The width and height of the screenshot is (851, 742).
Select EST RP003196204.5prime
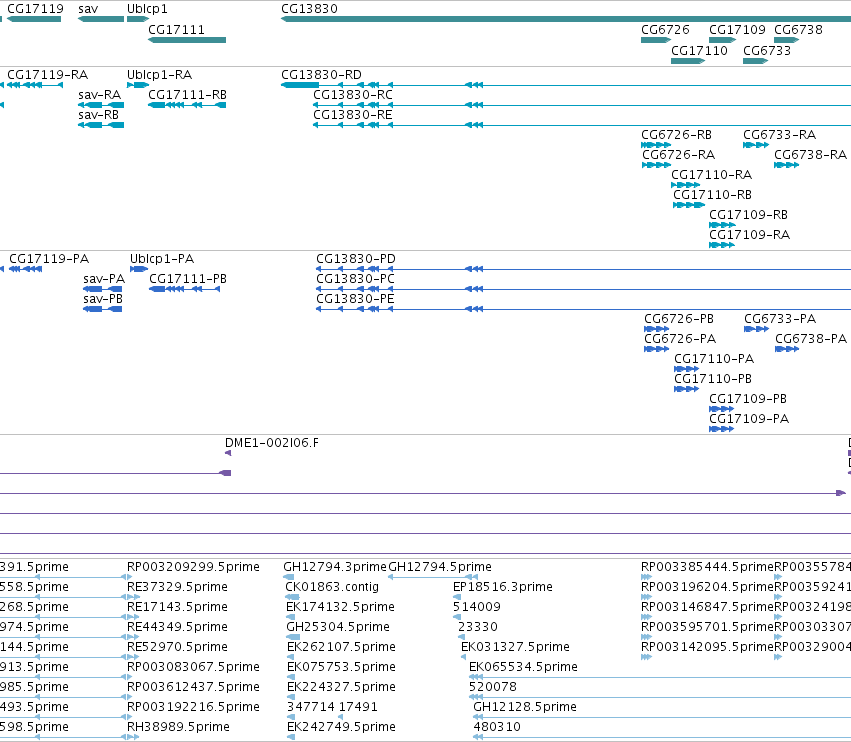tap(707, 587)
